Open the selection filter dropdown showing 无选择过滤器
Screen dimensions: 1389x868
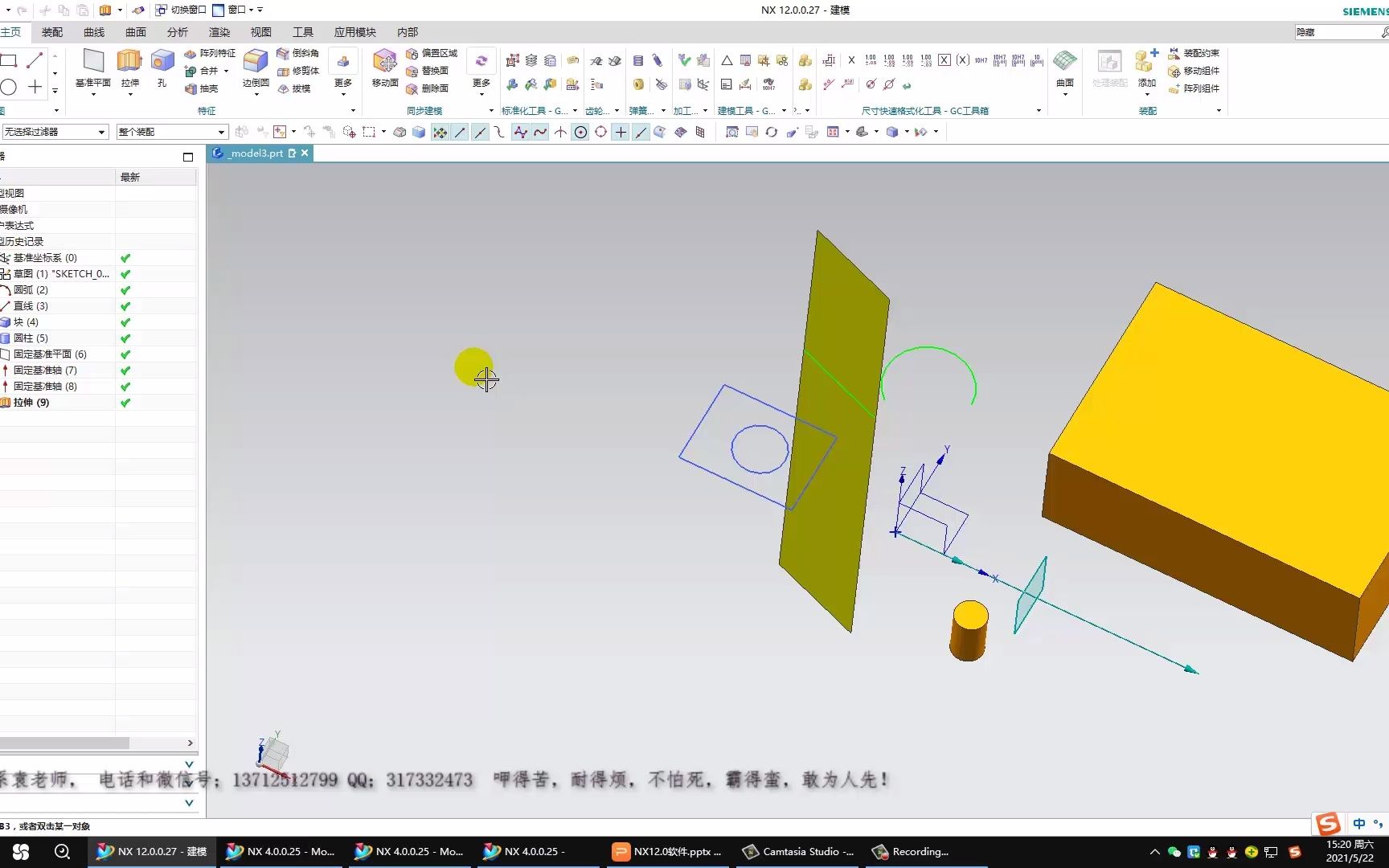[101, 131]
